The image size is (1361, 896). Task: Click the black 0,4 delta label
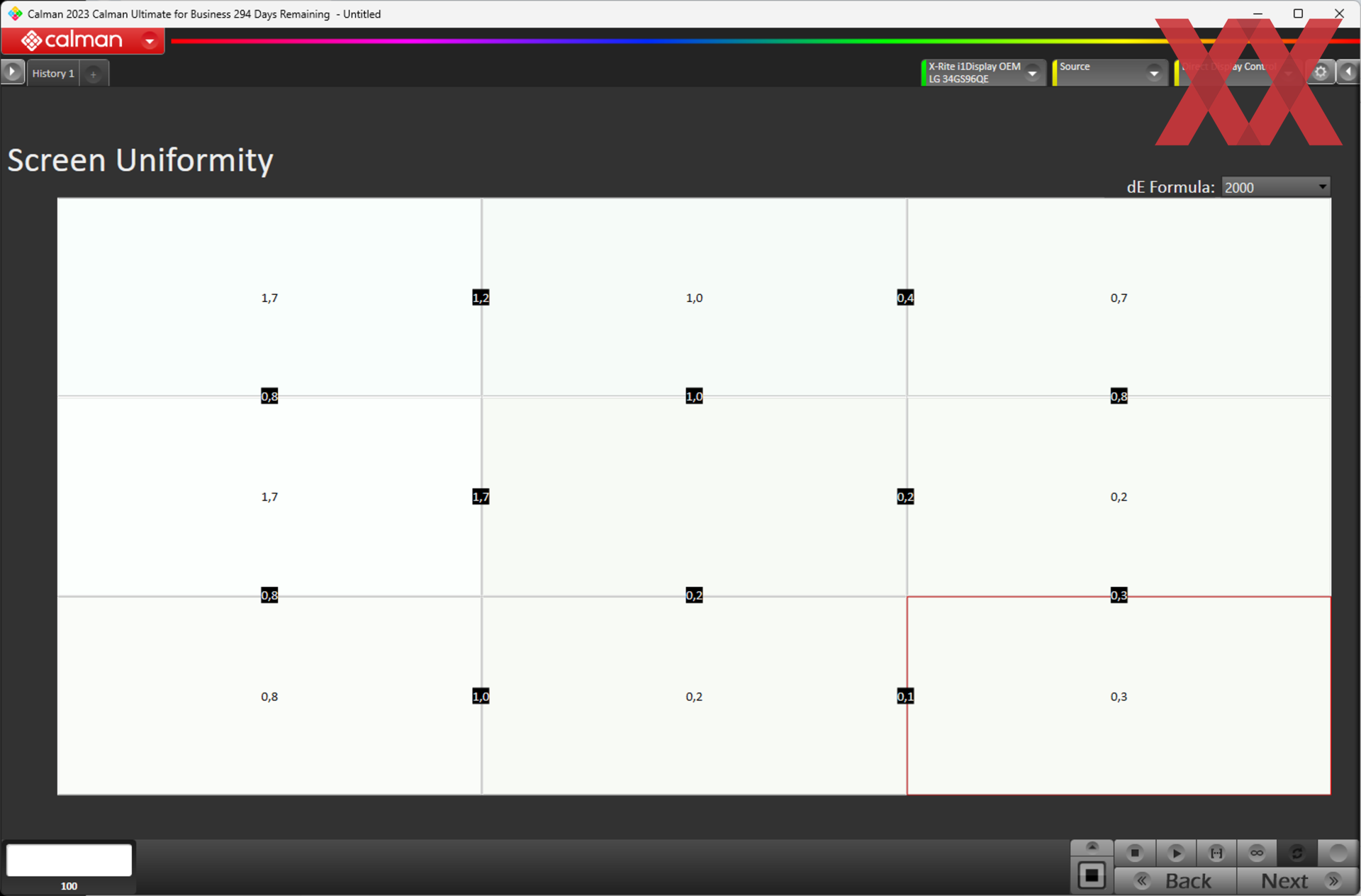[x=905, y=297]
